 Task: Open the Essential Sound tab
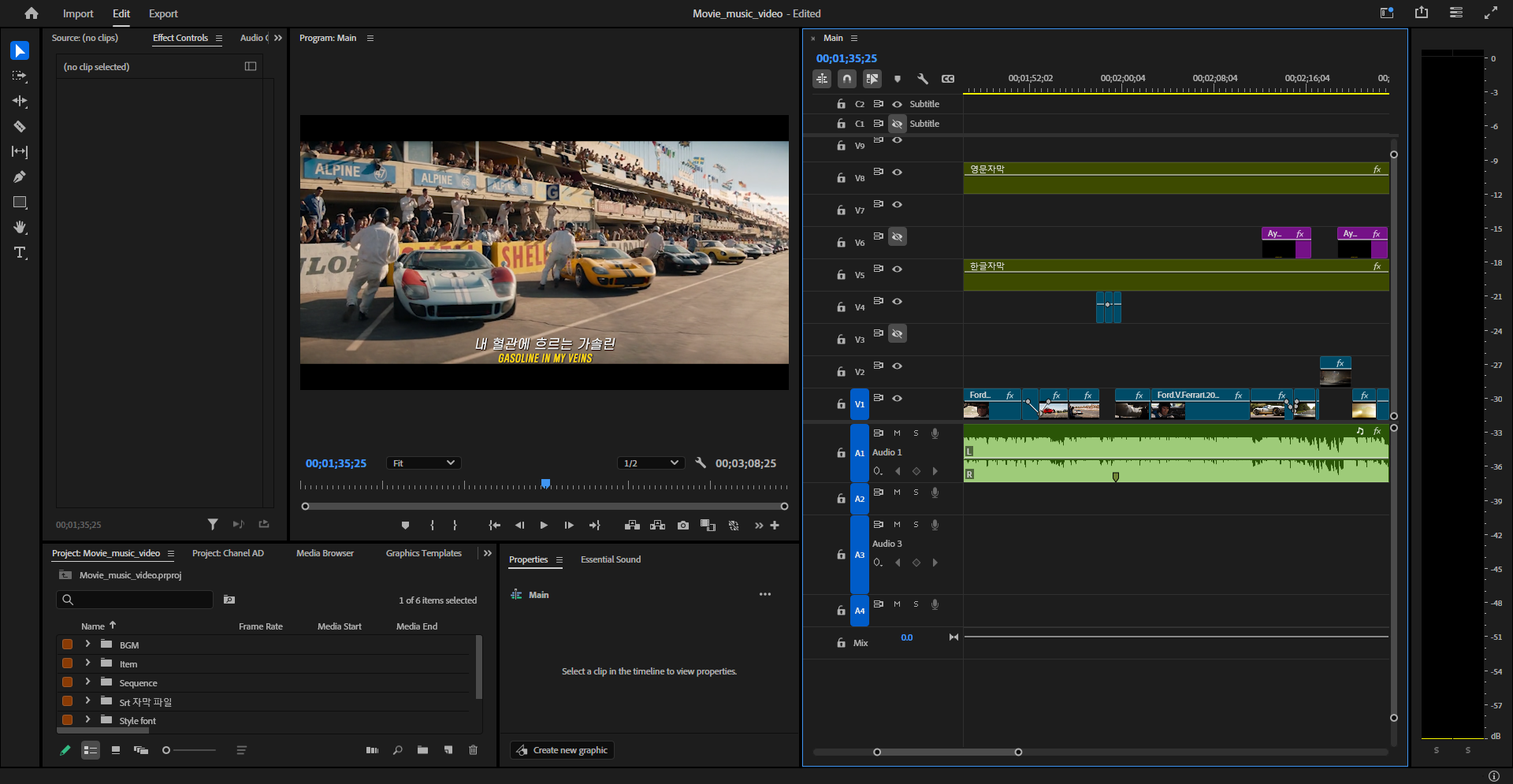(611, 559)
